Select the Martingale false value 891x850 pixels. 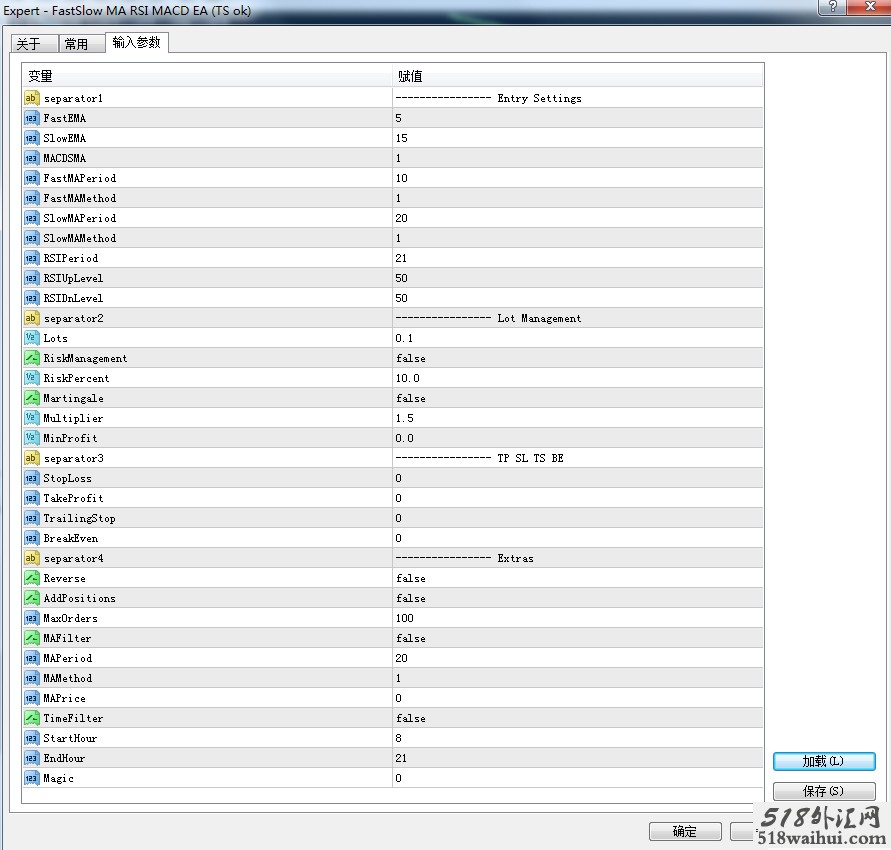411,398
